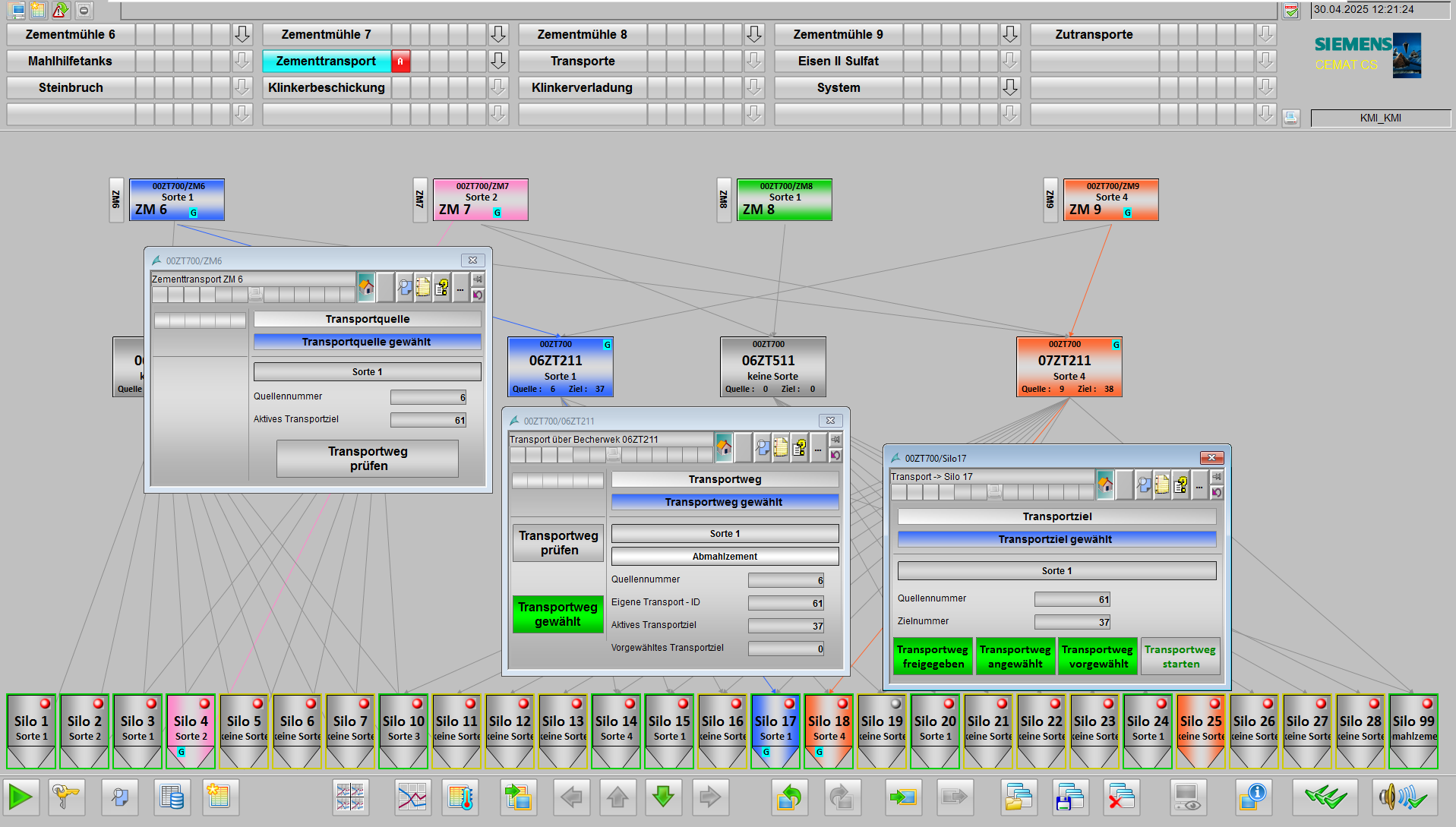Viewport: 1456px width, 827px height.
Task: Toggle the Transportweg freigegeben indicator
Action: point(933,656)
